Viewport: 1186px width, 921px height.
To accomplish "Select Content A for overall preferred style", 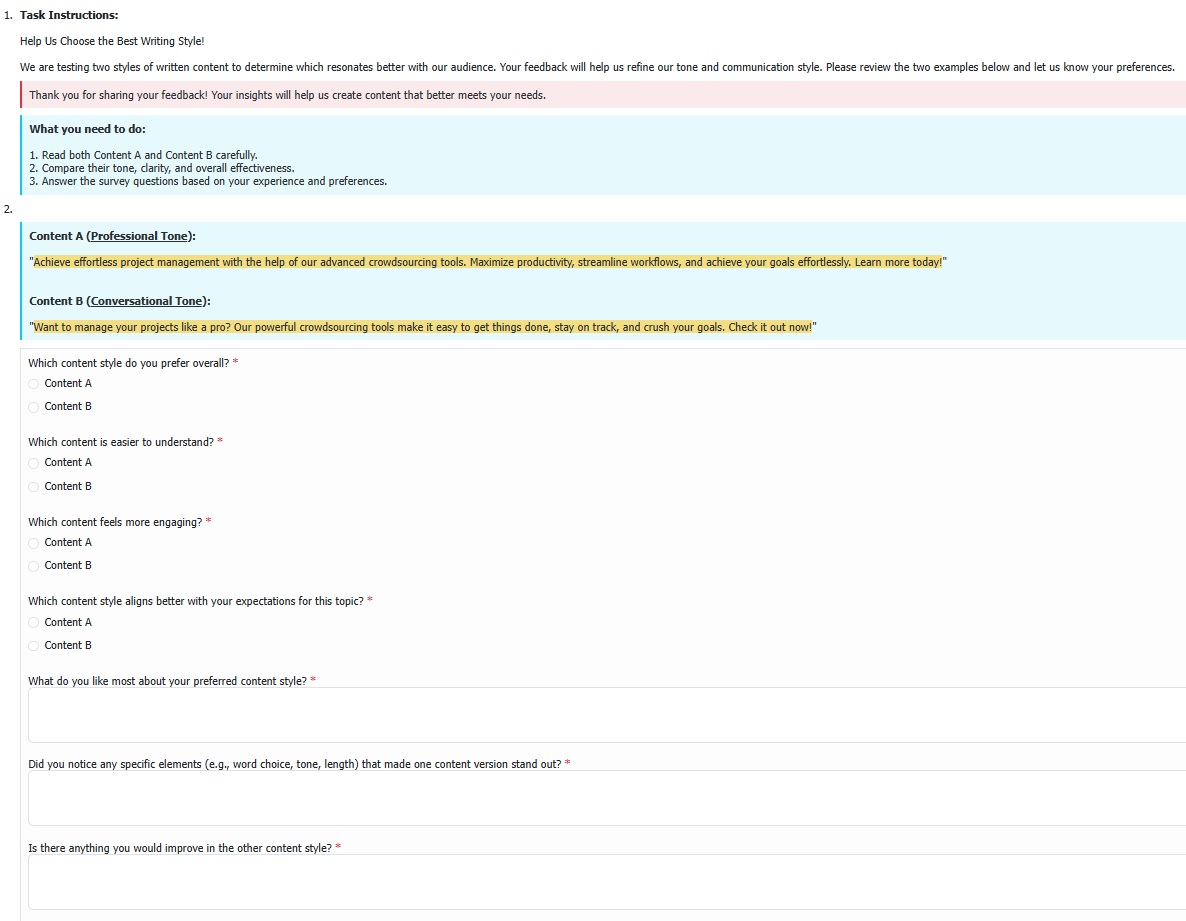I will pyautogui.click(x=34, y=384).
